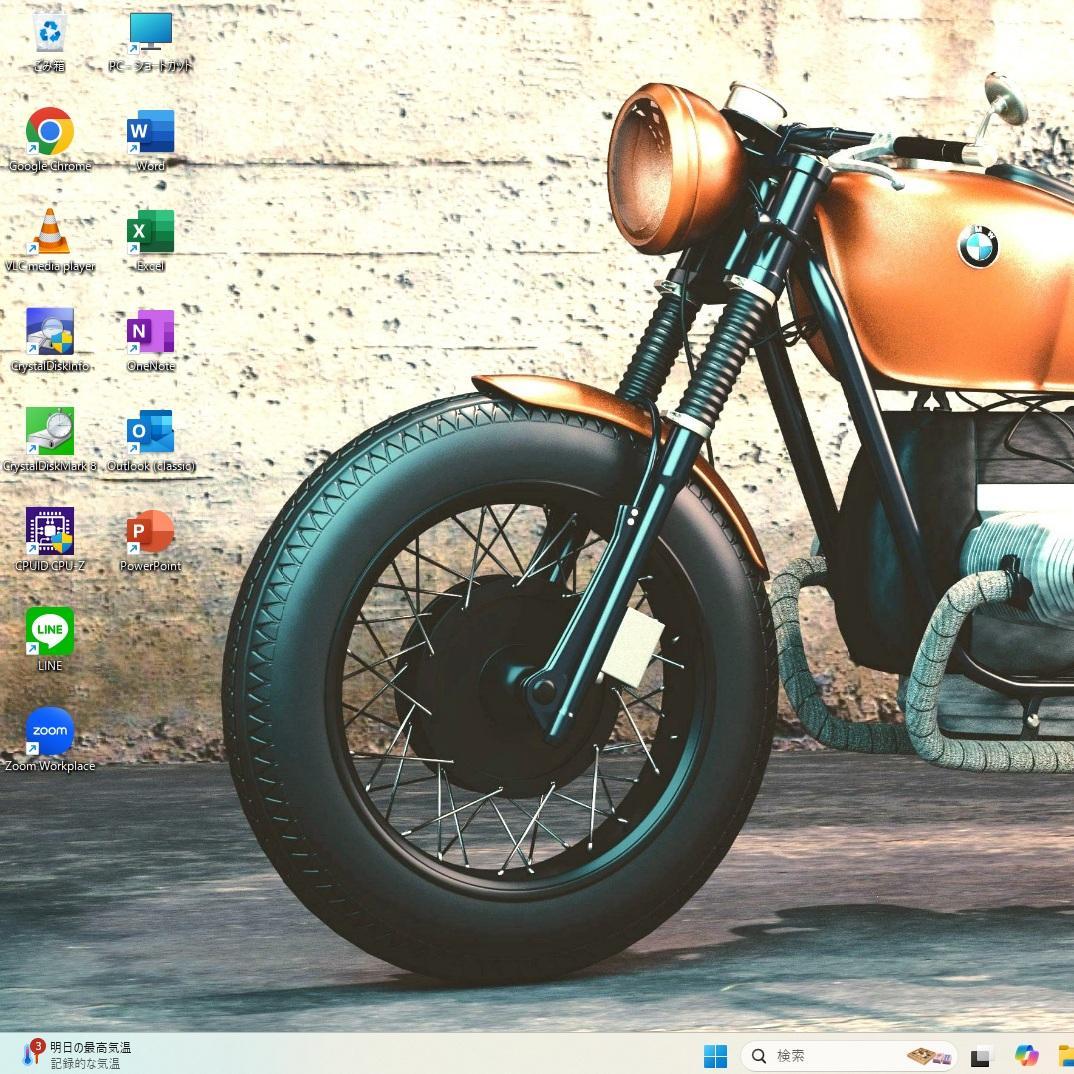Select the CrystalDiskInfo shortcut

click(x=49, y=332)
